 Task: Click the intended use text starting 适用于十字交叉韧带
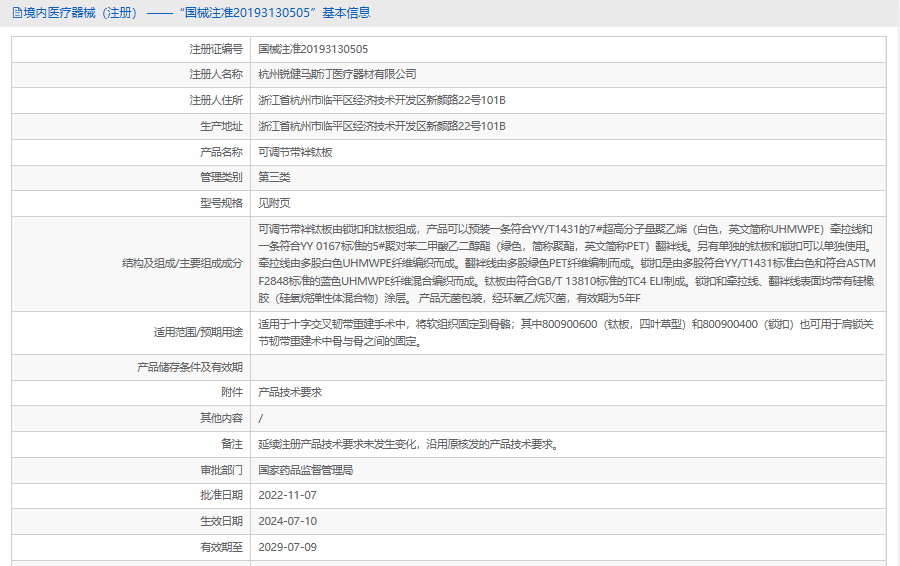566,332
